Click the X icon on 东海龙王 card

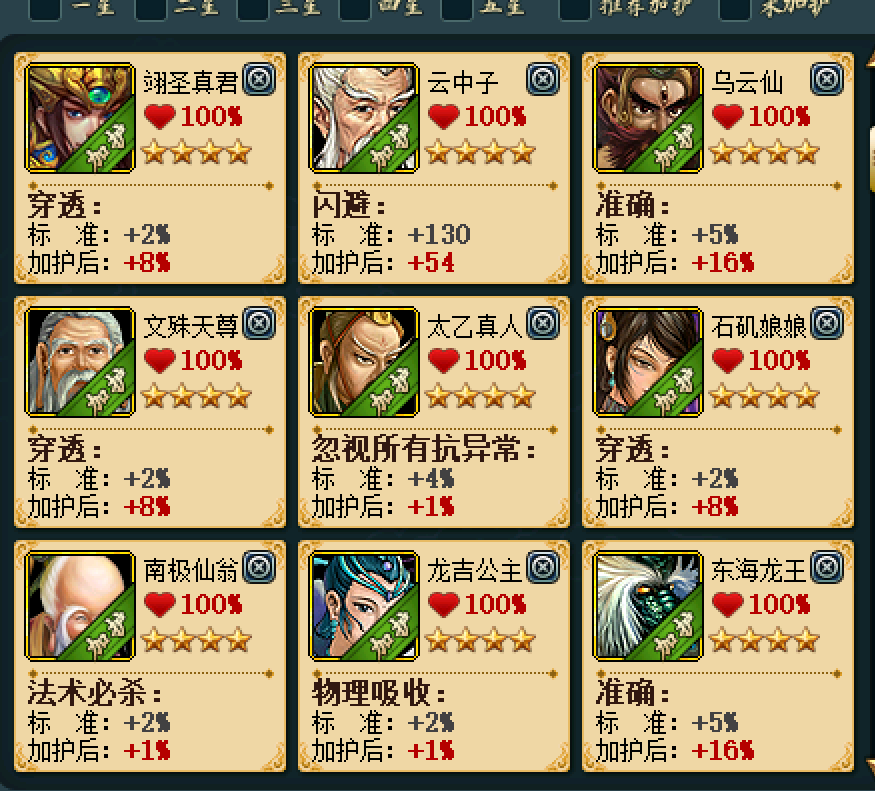827,567
